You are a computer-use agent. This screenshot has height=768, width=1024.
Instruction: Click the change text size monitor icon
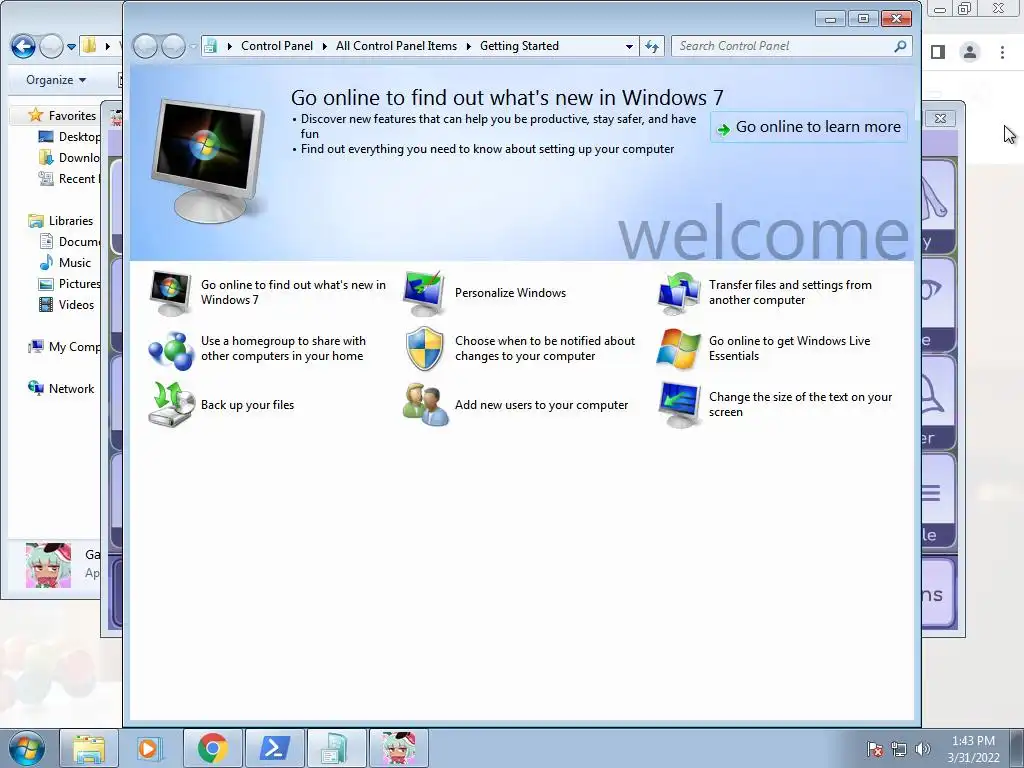pos(680,405)
